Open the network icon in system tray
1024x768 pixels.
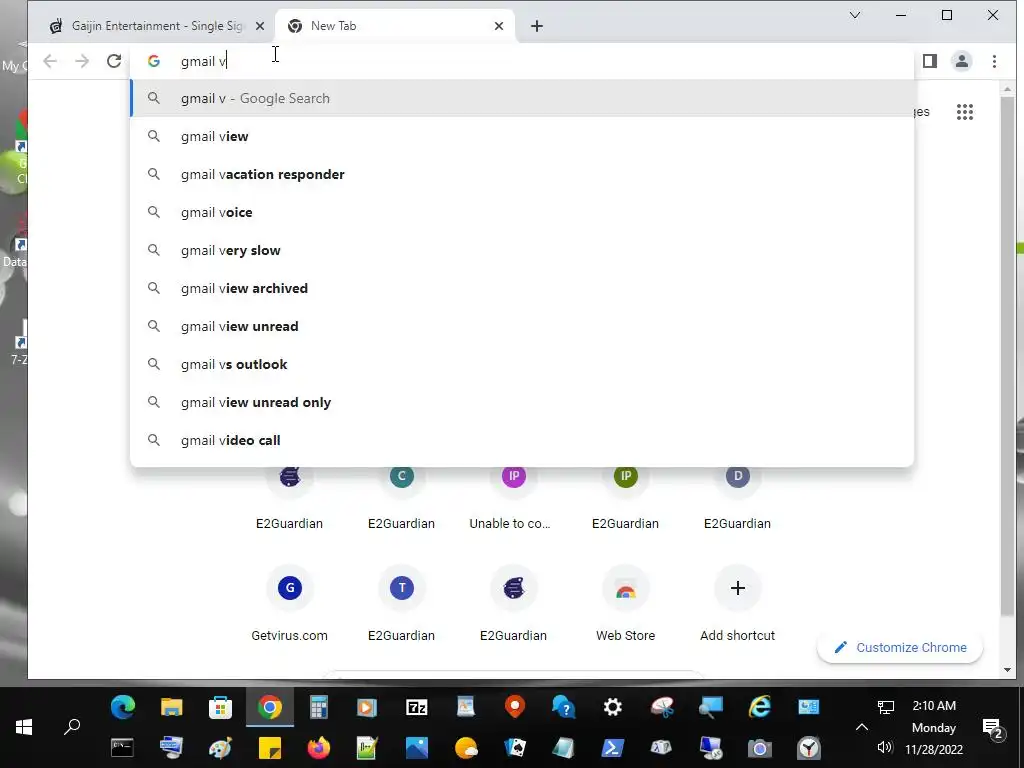tap(886, 707)
